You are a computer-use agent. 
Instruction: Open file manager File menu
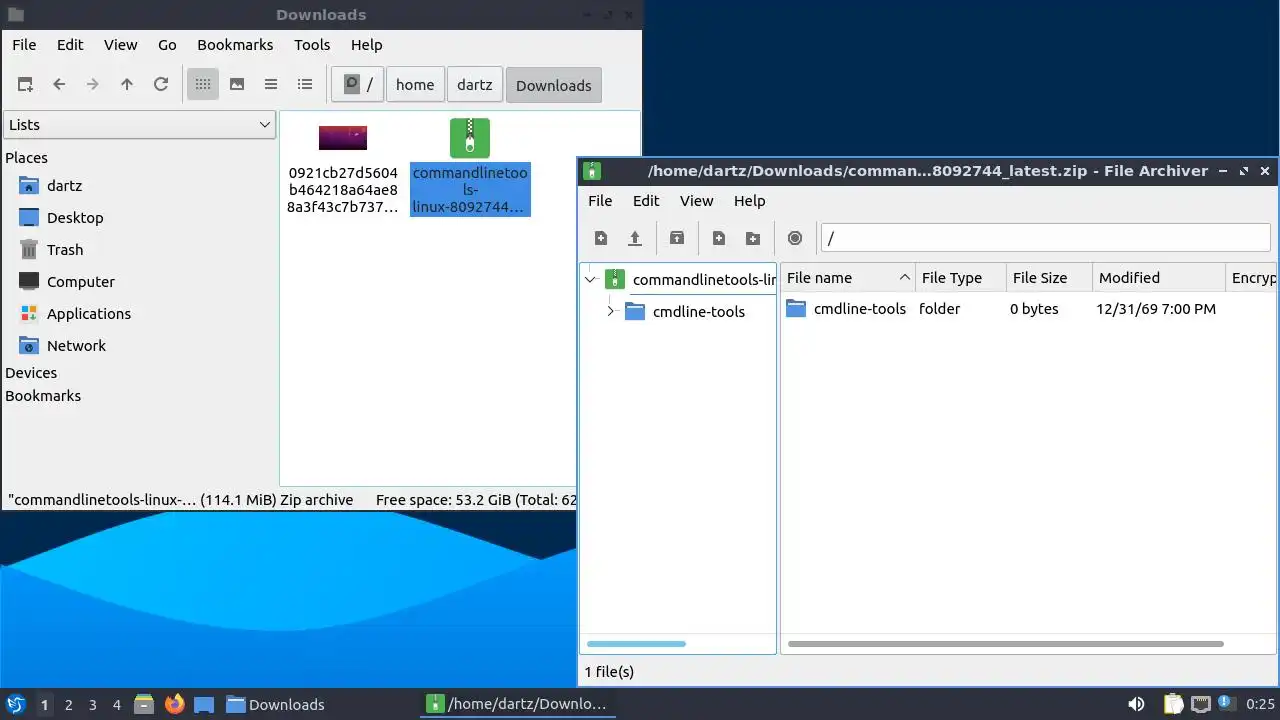click(24, 45)
